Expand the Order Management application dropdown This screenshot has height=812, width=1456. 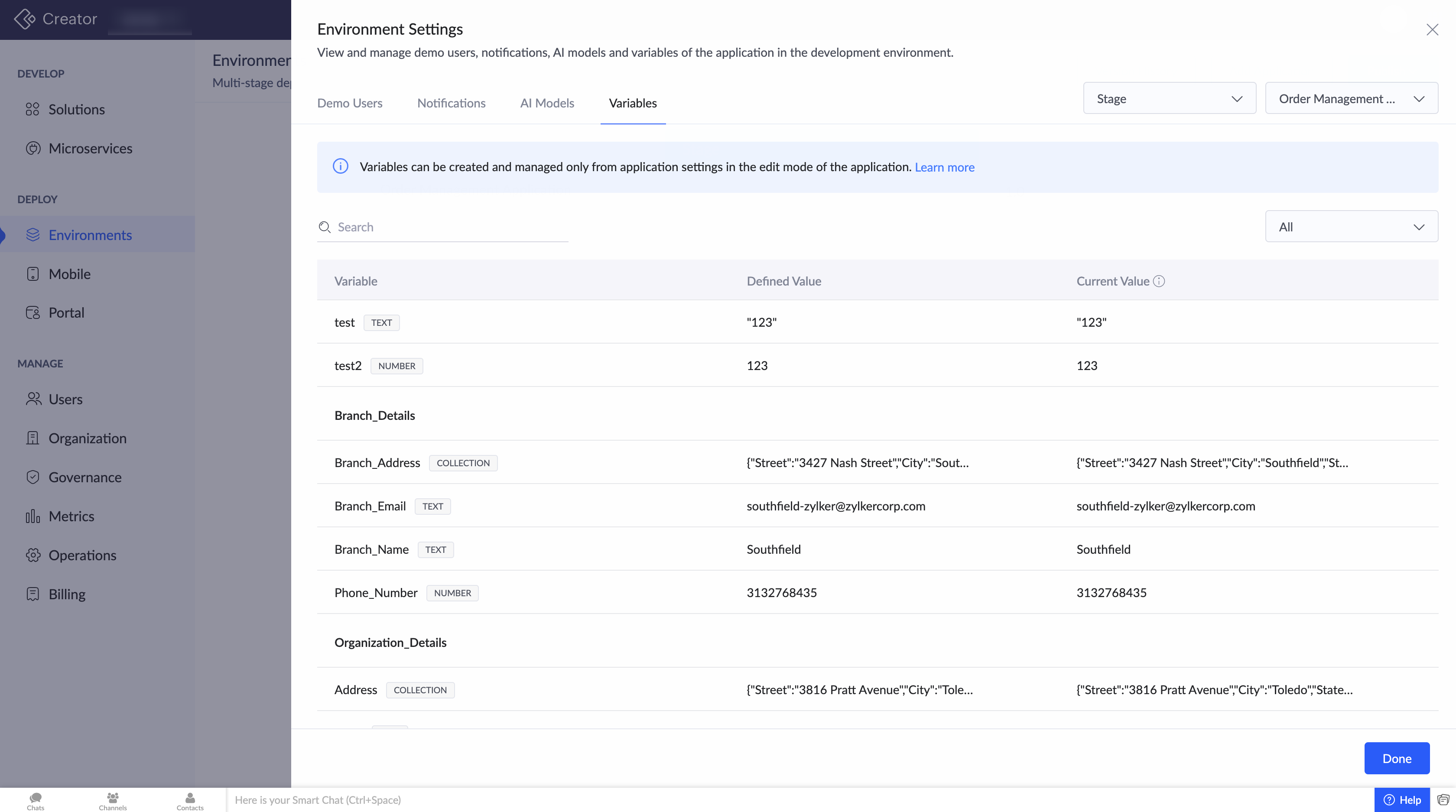tap(1351, 98)
